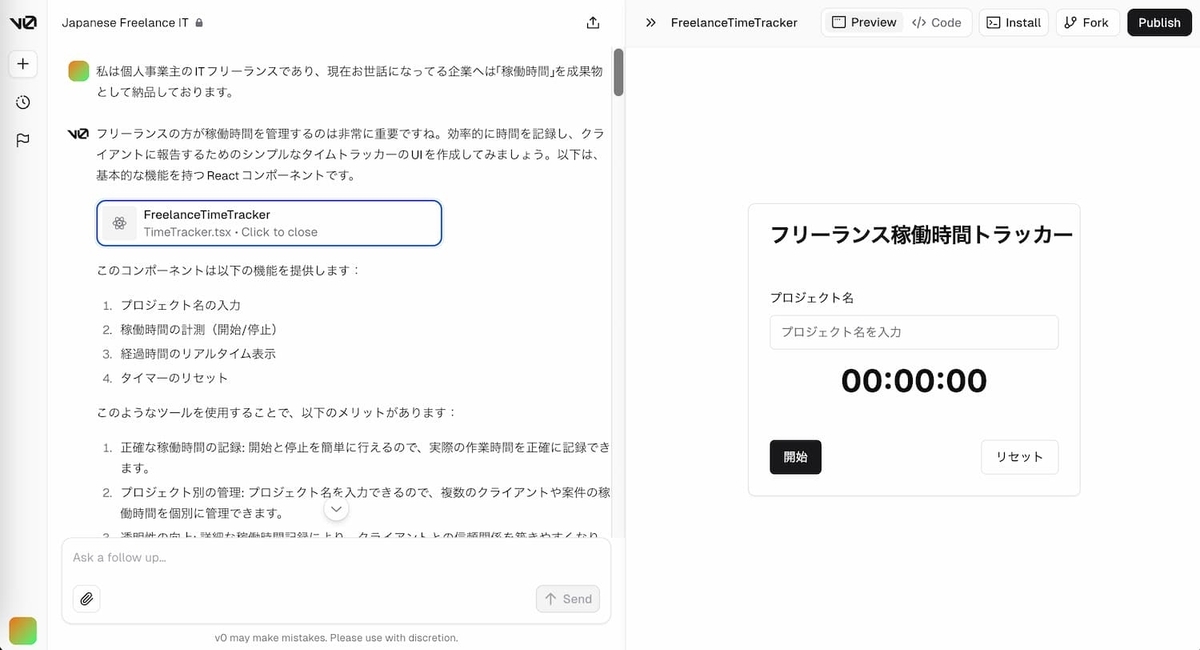Fork the FreelanceTimeTracker project
Viewport: 1200px width, 650px height.
pyautogui.click(x=1087, y=21)
